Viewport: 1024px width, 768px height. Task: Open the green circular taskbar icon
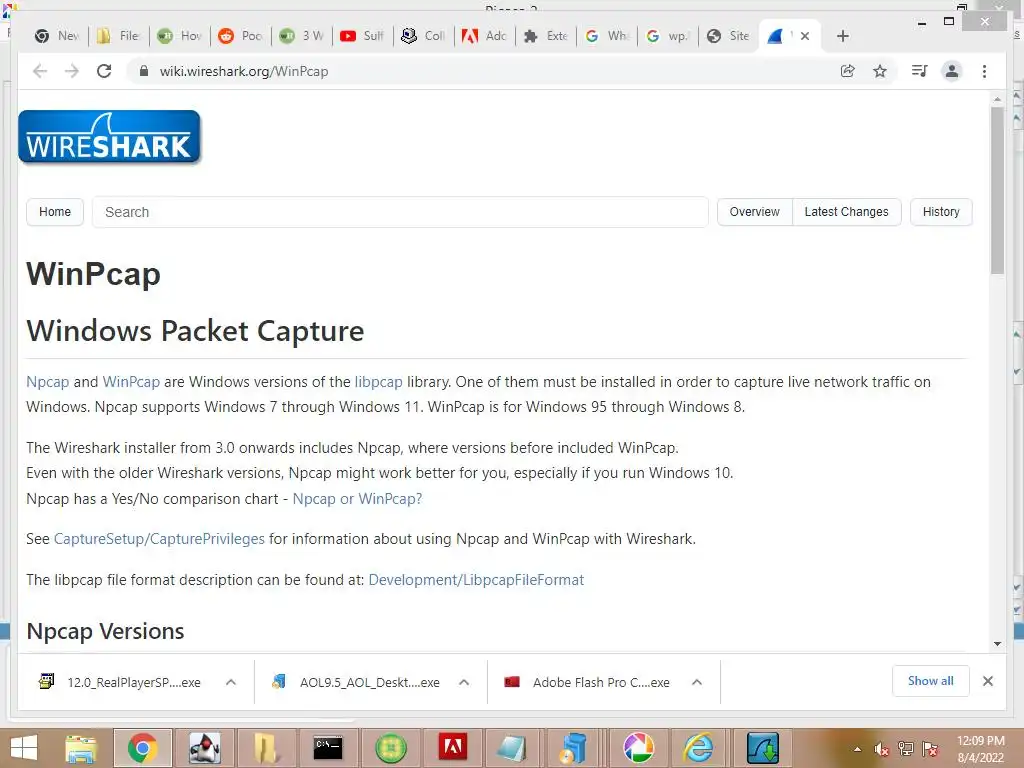click(x=391, y=748)
